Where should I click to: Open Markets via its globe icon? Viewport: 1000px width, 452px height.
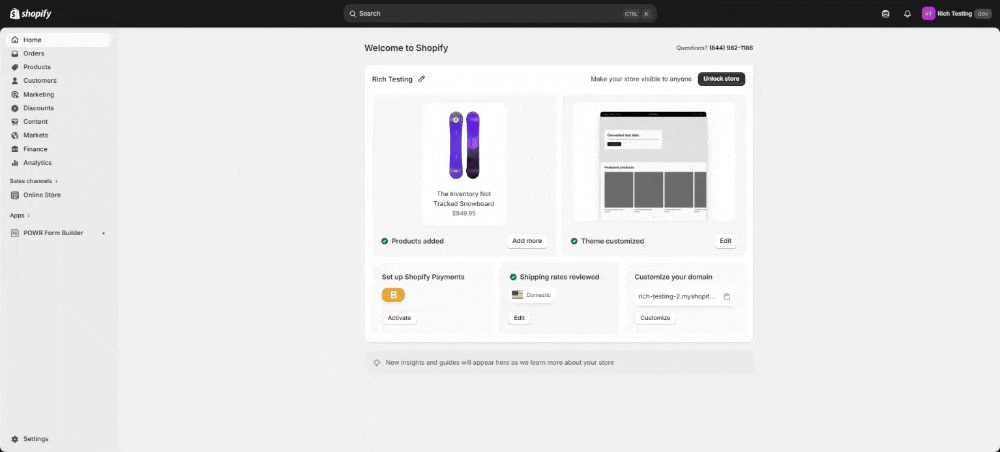point(15,135)
